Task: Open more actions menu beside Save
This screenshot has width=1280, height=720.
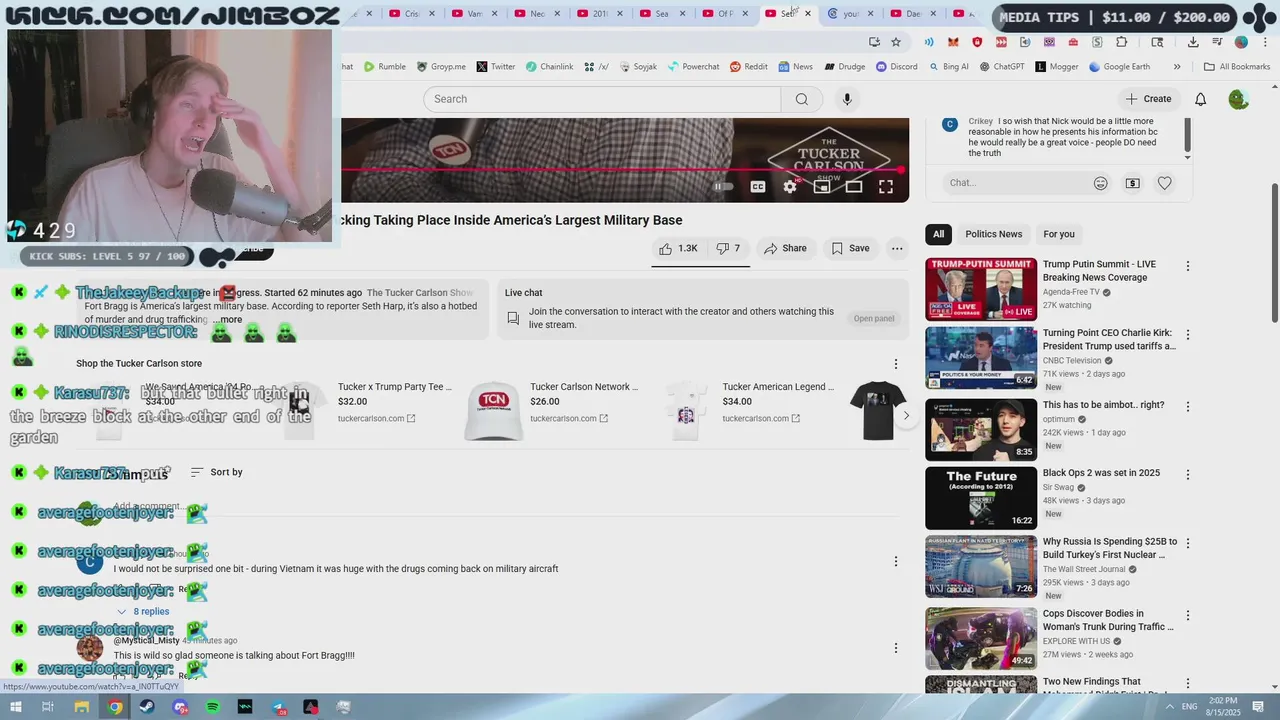Action: 897,248
